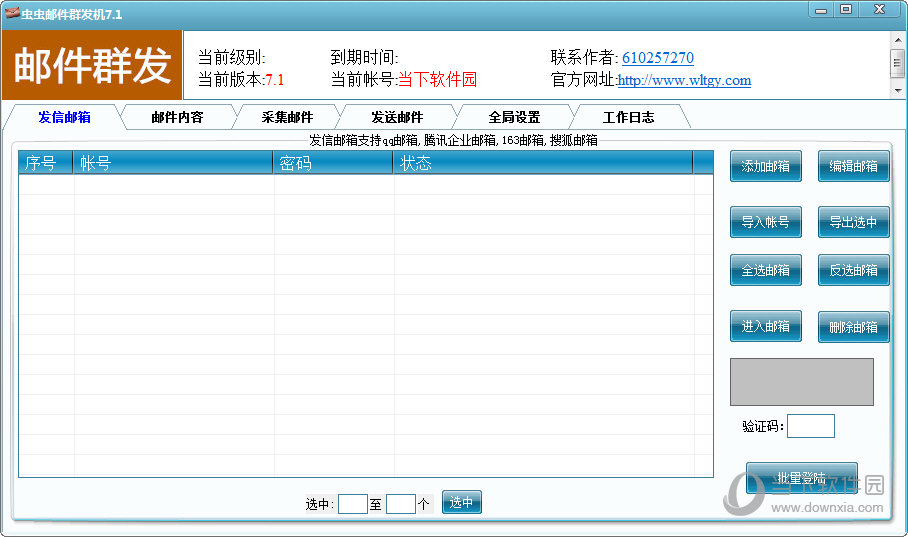Click the 邮件群发 orange logo banner
Image resolution: width=908 pixels, height=537 pixels.
pos(92,65)
